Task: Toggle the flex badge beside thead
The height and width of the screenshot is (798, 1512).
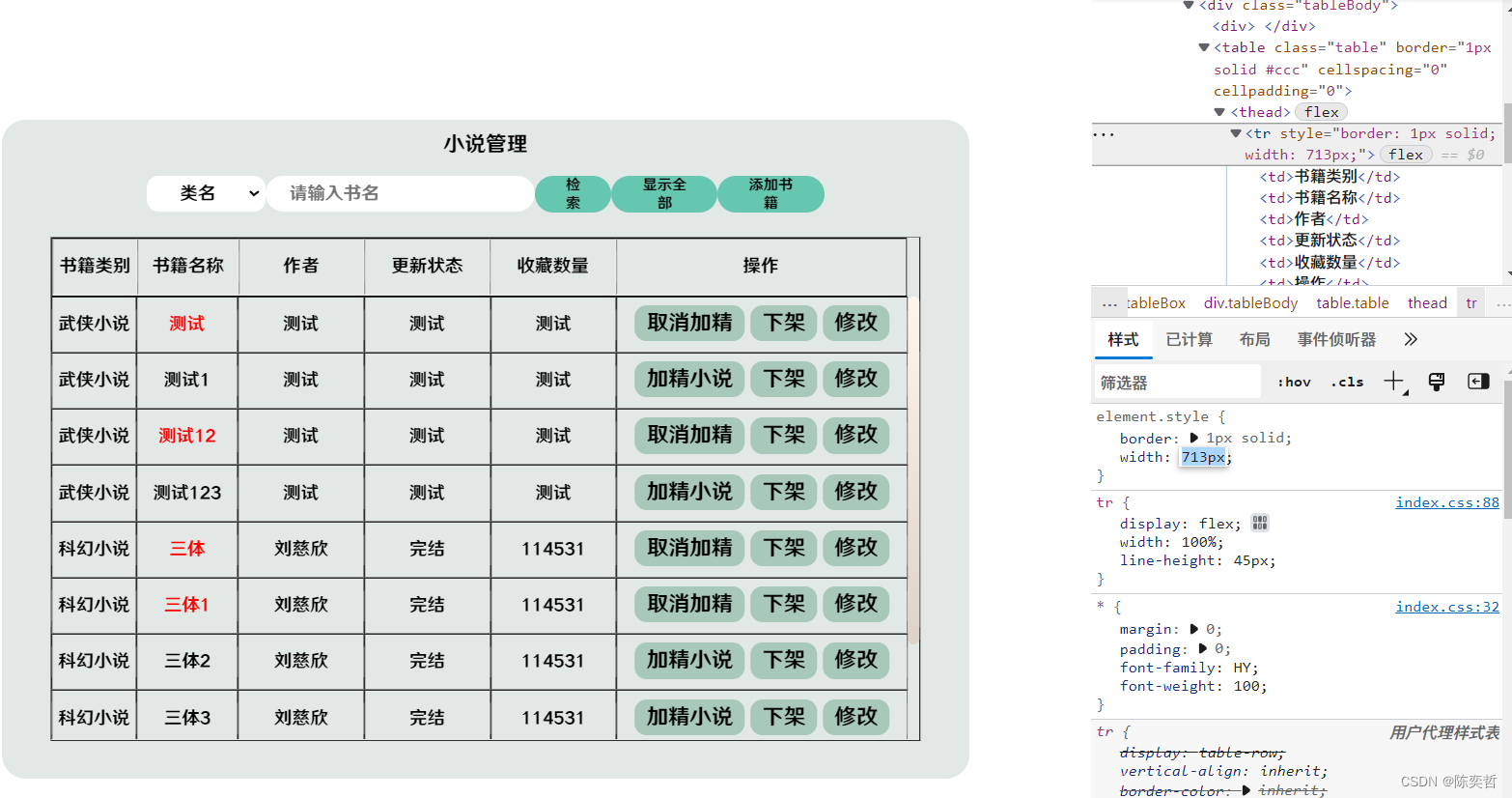Action: coord(1322,112)
